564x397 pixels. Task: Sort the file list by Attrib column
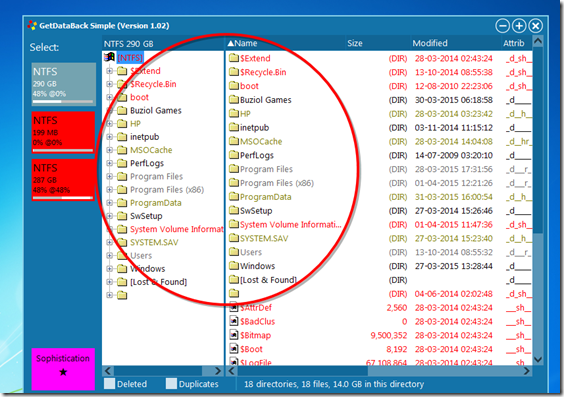517,43
